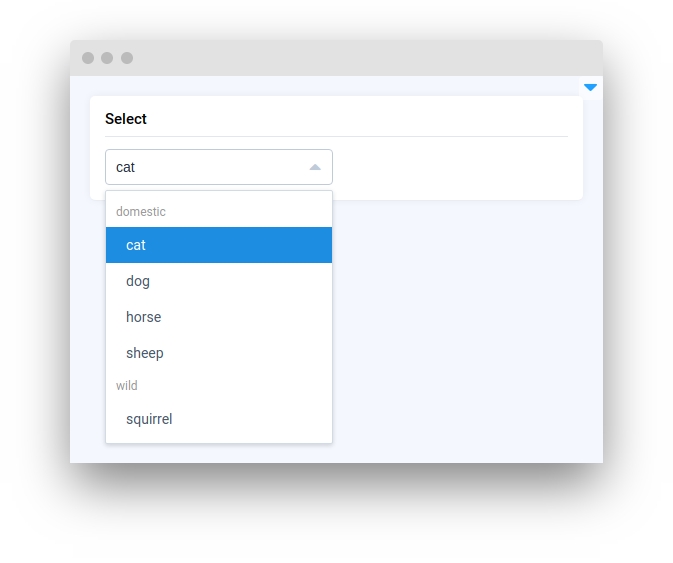
Task: Click the divider line under the Select heading
Action: [x=336, y=136]
